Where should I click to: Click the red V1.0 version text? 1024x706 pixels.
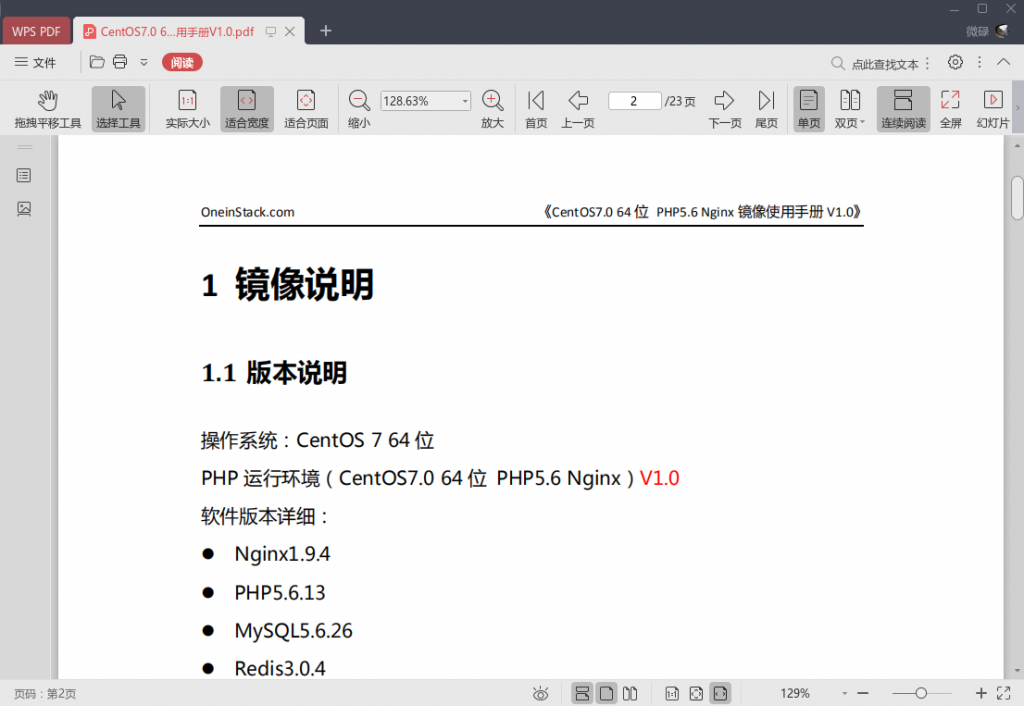(x=659, y=478)
